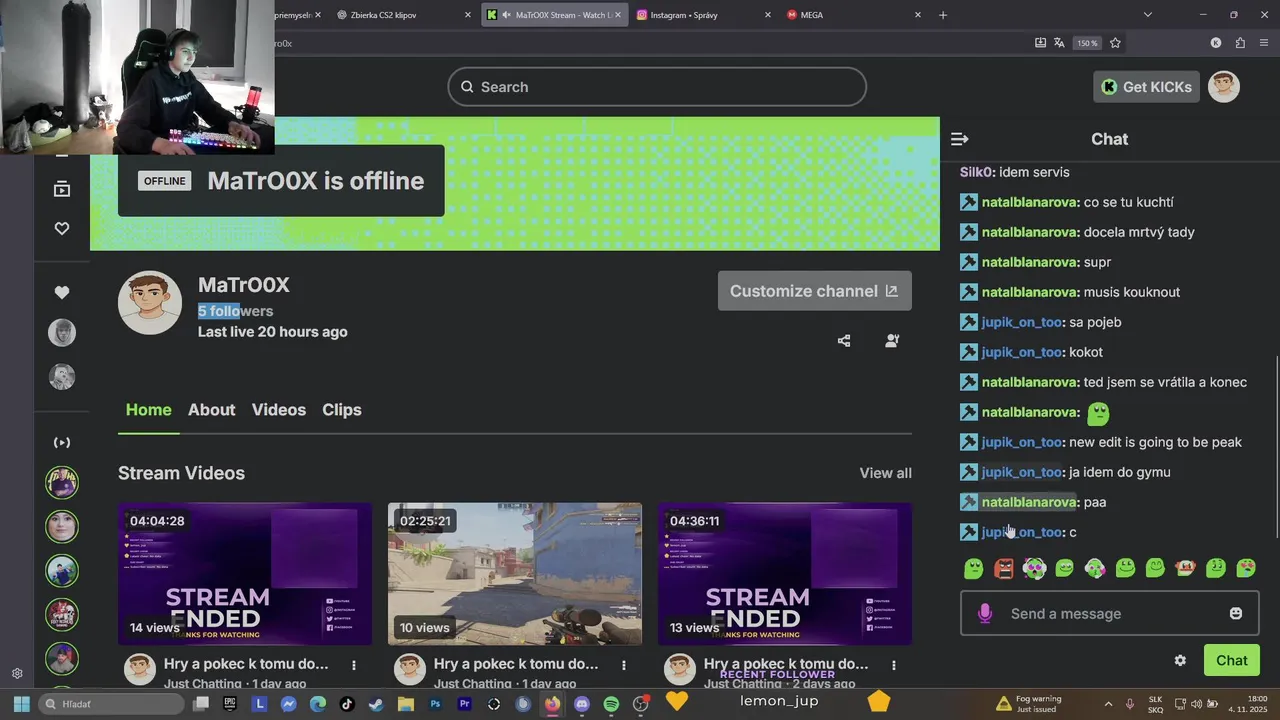
Task: Insert the first neutral green emote
Action: click(x=974, y=568)
